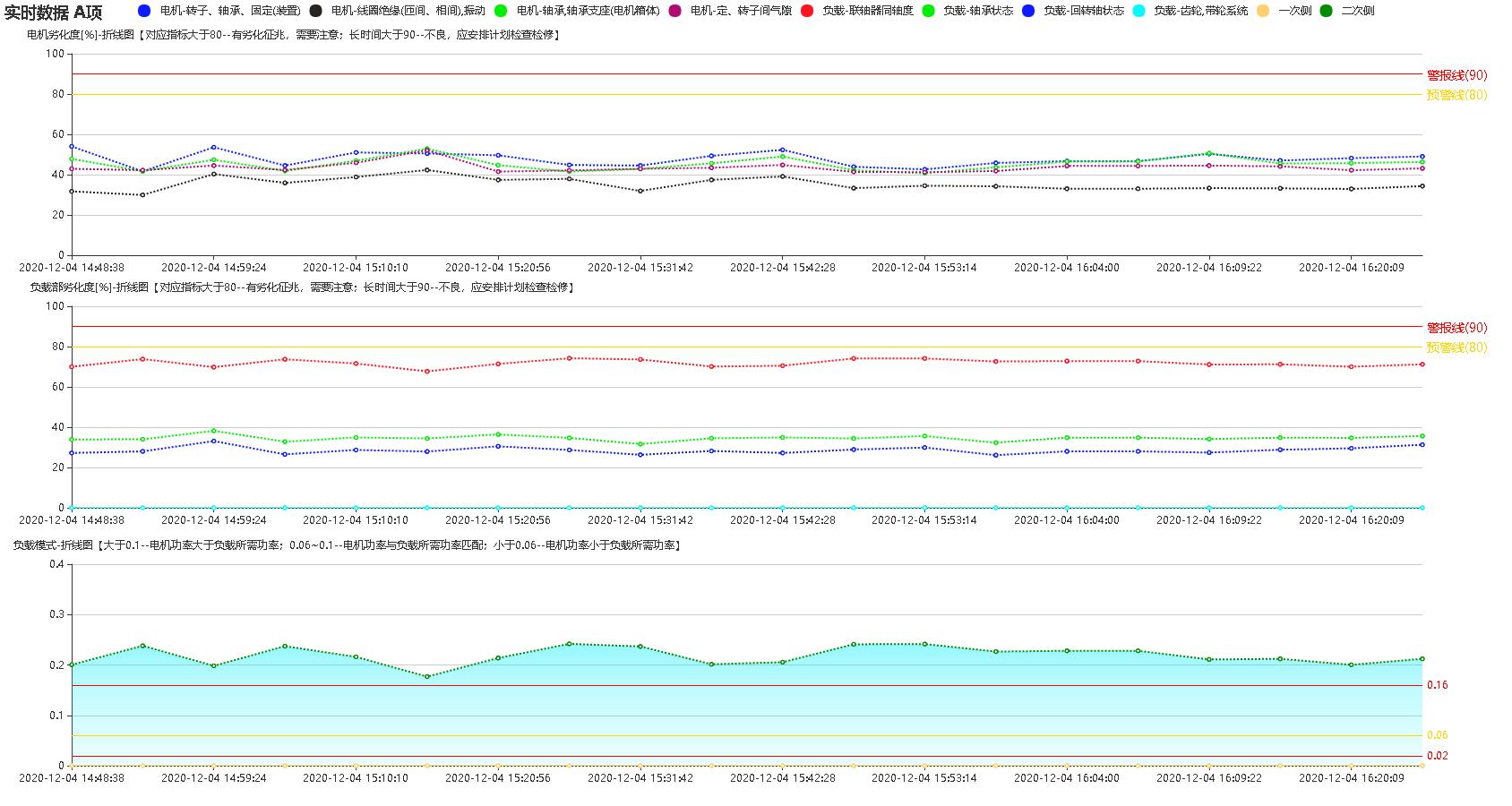Click the 100 y-axis label in load-side chart
The image size is (1512, 806).
tap(55, 306)
